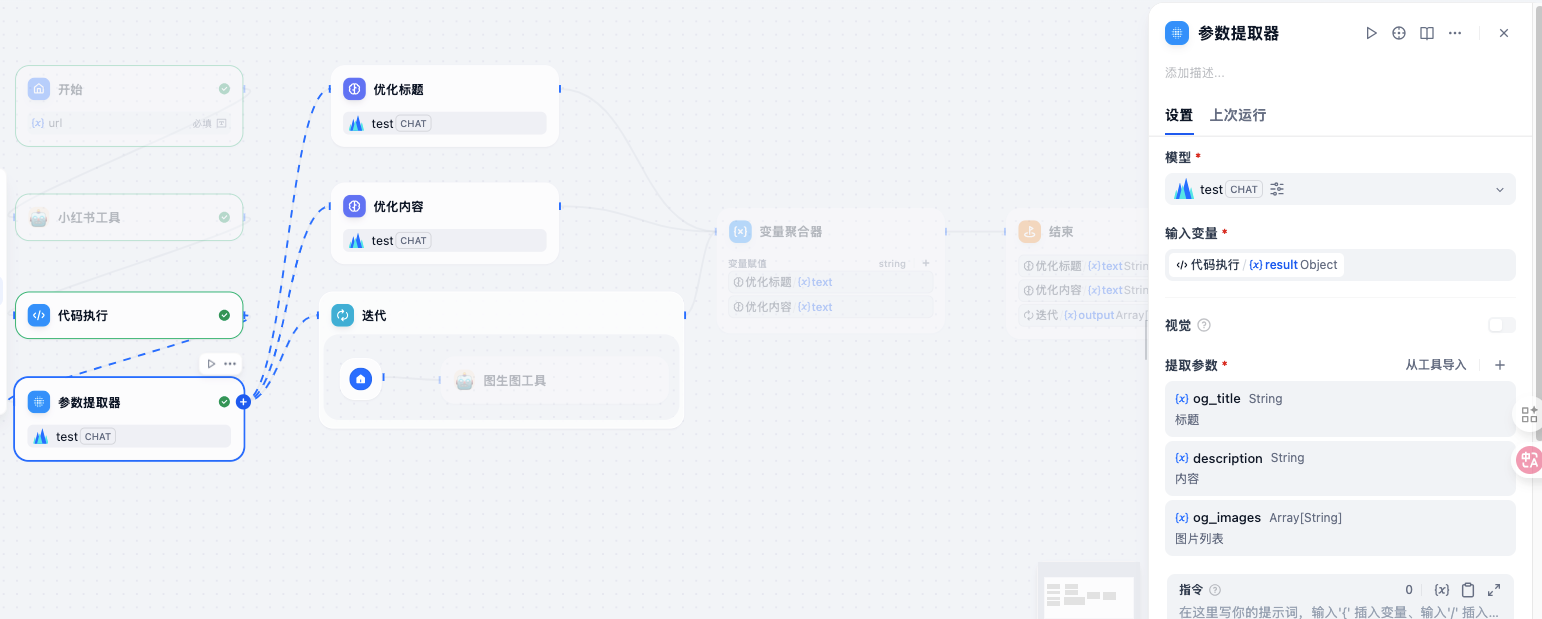The image size is (1542, 619).
Task: Click the model dropdown chevron arrow
Action: (1499, 190)
